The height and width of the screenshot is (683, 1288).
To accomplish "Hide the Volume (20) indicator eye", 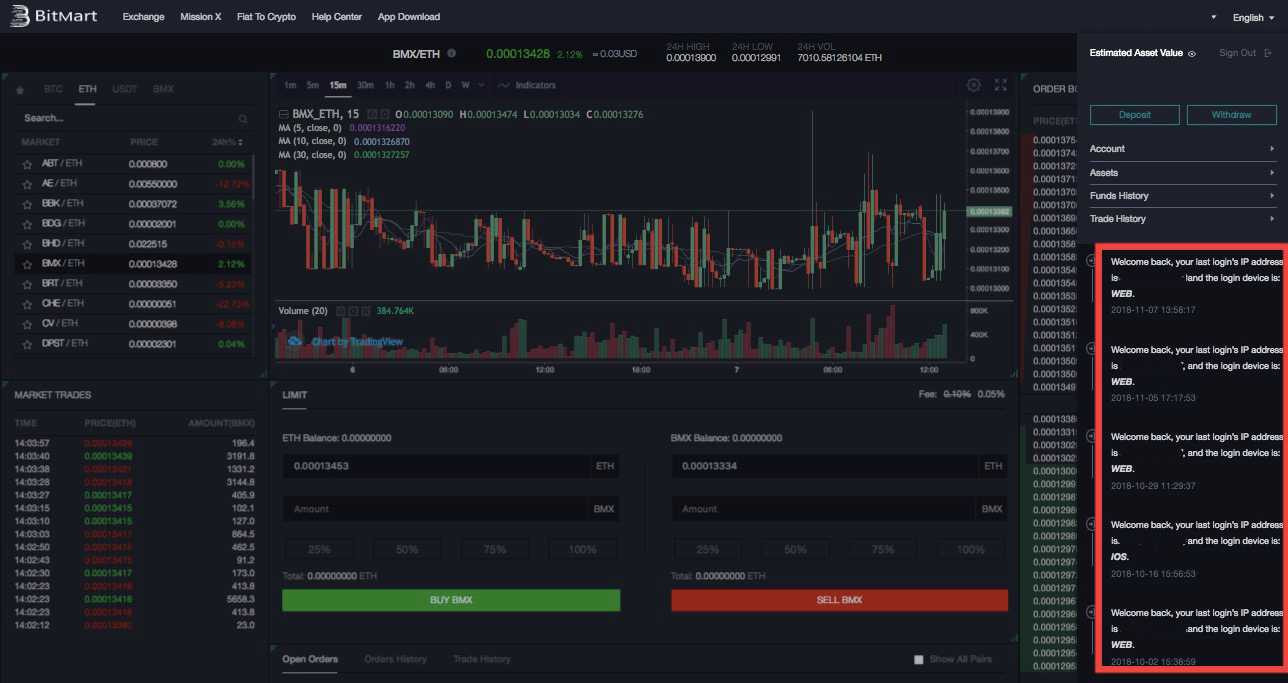I will coord(340,311).
